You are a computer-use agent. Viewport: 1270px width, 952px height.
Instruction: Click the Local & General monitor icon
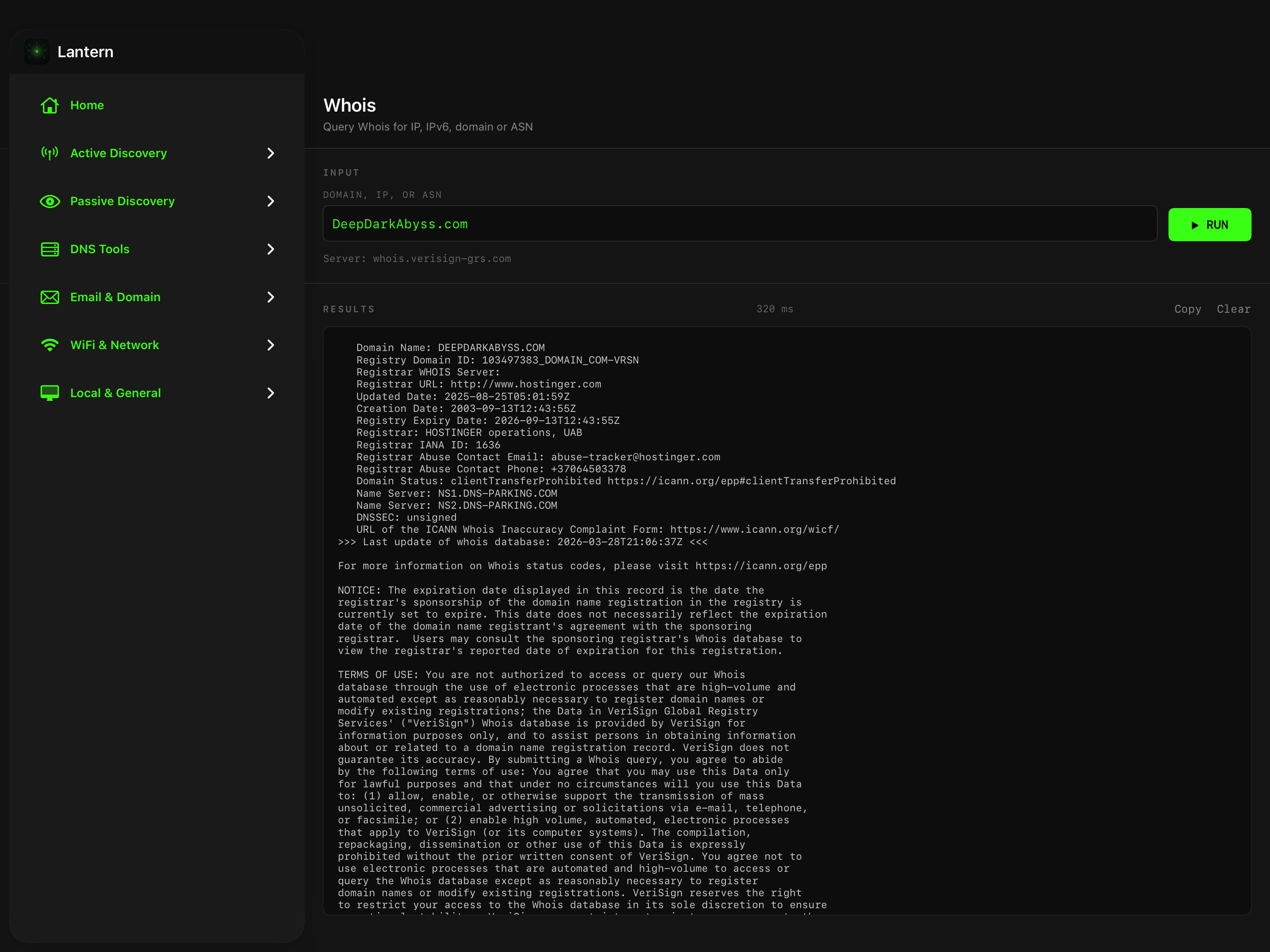tap(50, 393)
